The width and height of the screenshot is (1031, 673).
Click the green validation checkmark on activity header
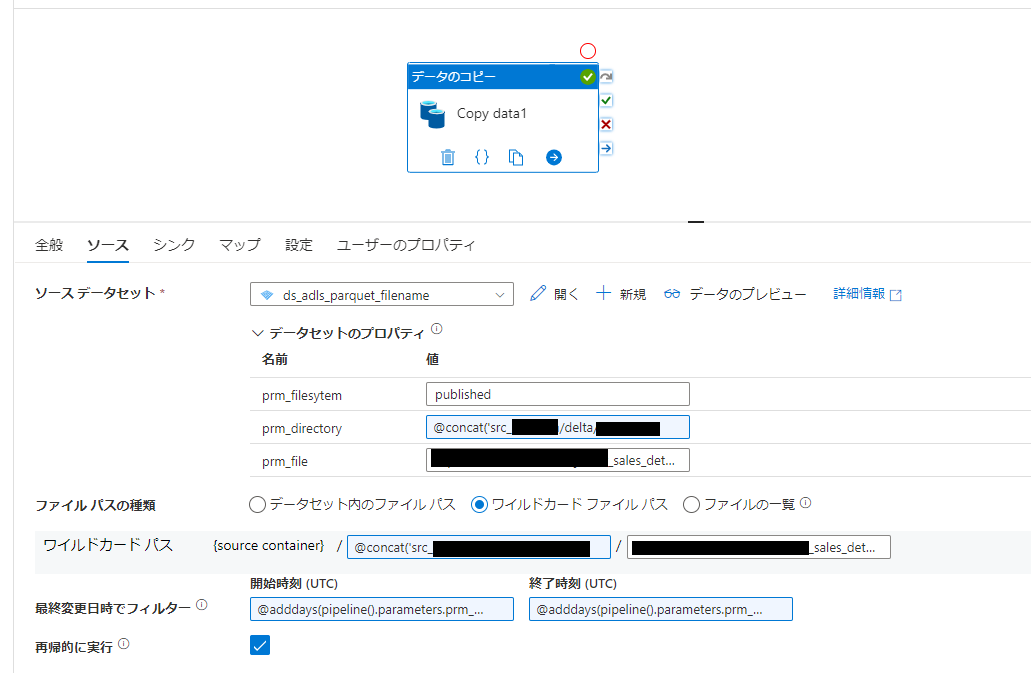pyautogui.click(x=588, y=77)
